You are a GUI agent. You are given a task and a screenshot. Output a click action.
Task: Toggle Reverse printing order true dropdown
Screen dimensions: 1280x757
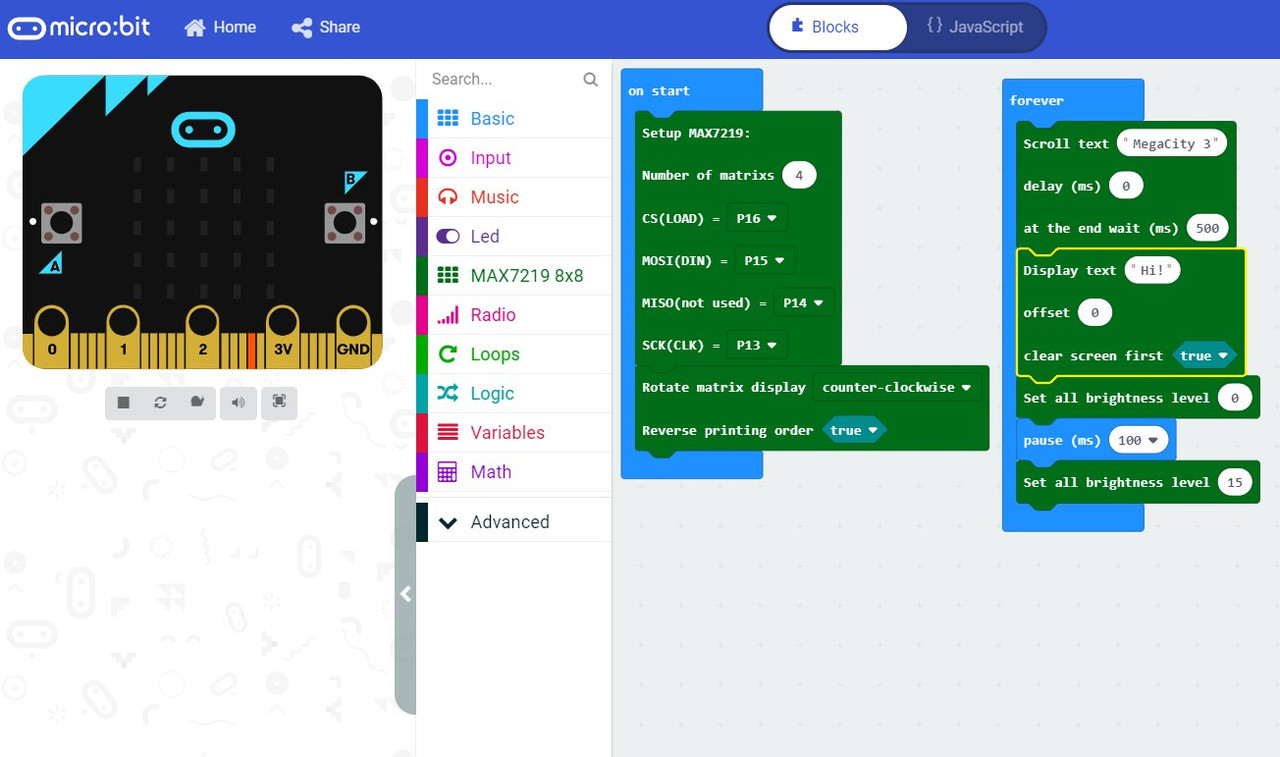[x=854, y=430]
